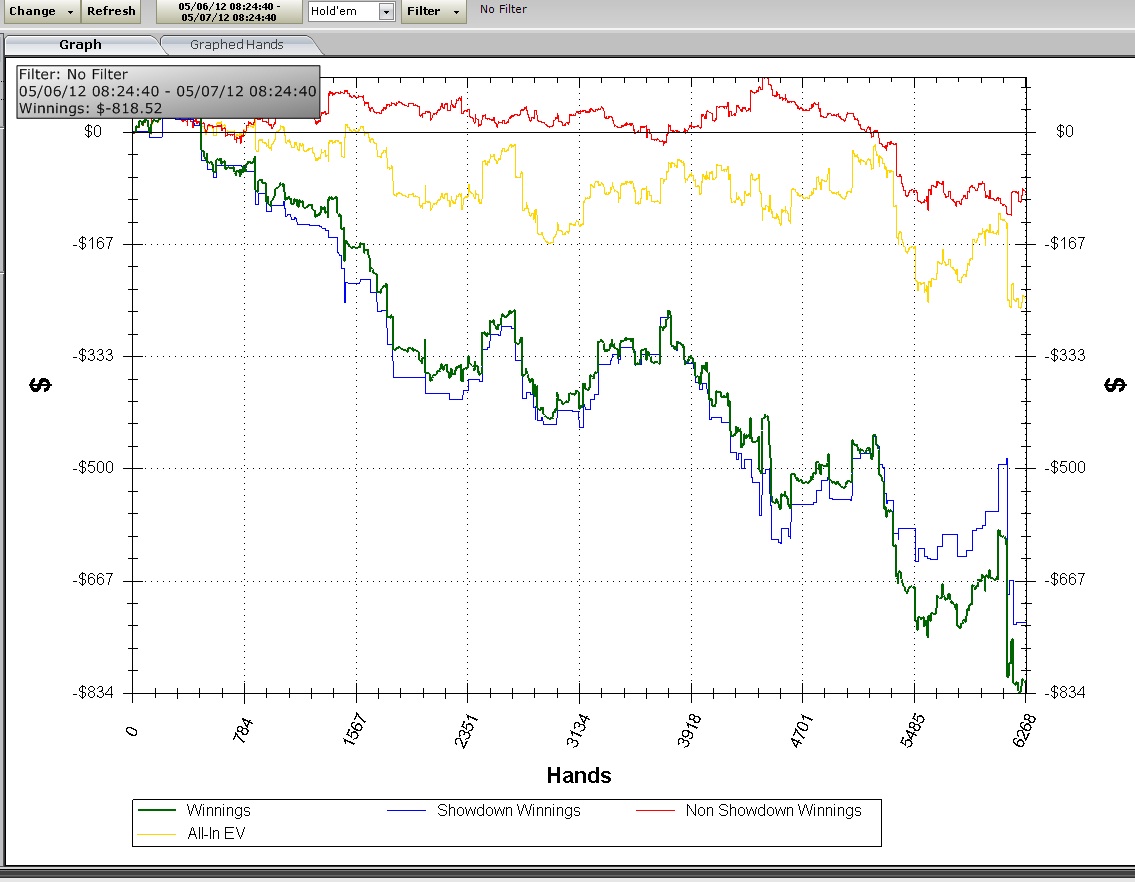Click the All-In EV legend label
1135x882 pixels.
(216, 832)
